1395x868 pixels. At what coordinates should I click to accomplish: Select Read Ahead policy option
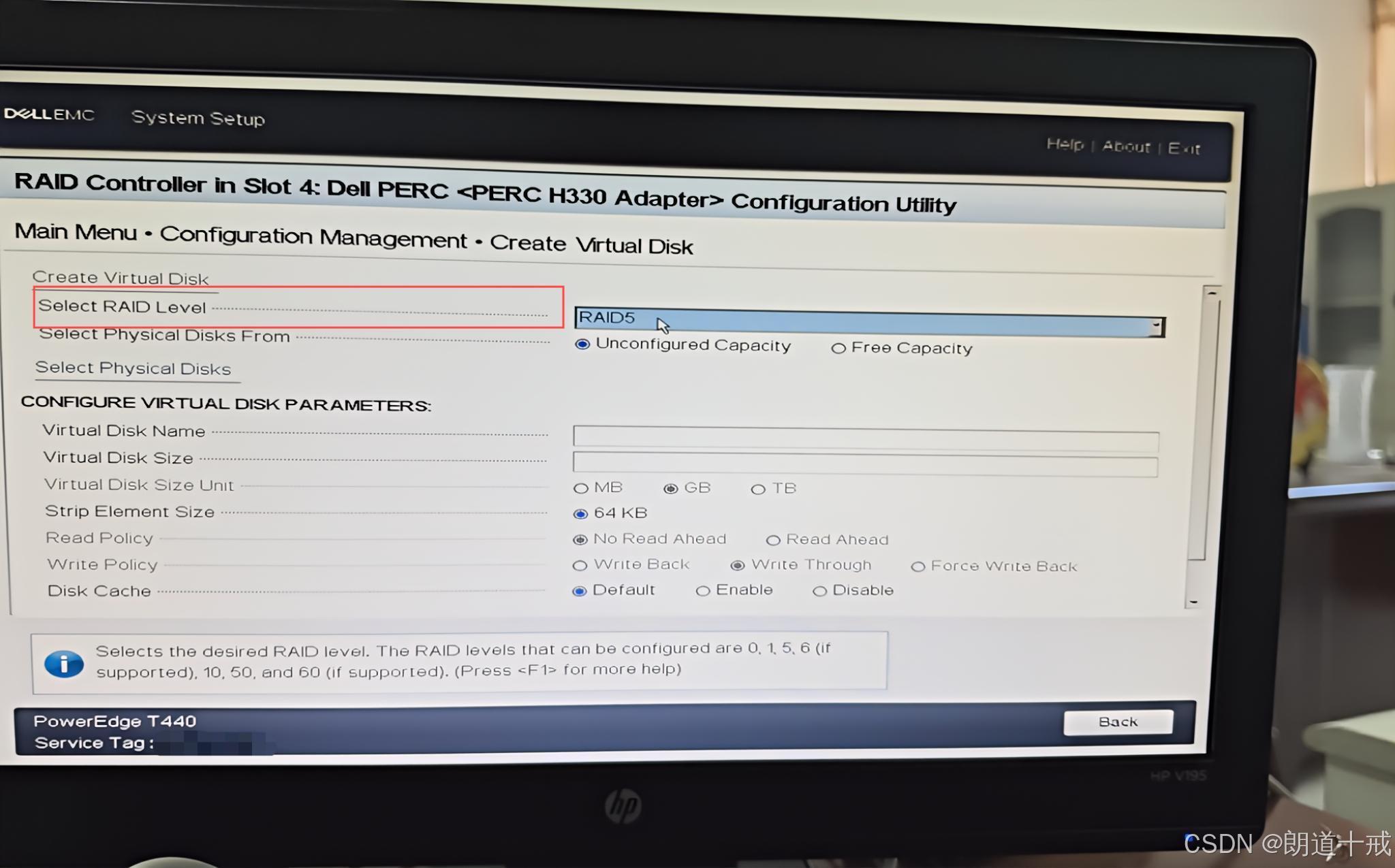point(773,541)
